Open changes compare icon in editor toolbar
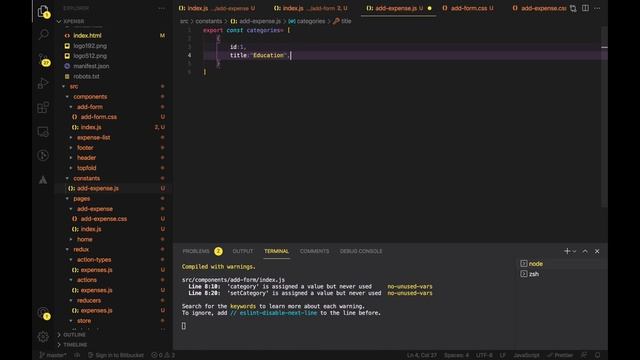Image resolution: width=640 pixels, height=360 pixels. pos(573,8)
